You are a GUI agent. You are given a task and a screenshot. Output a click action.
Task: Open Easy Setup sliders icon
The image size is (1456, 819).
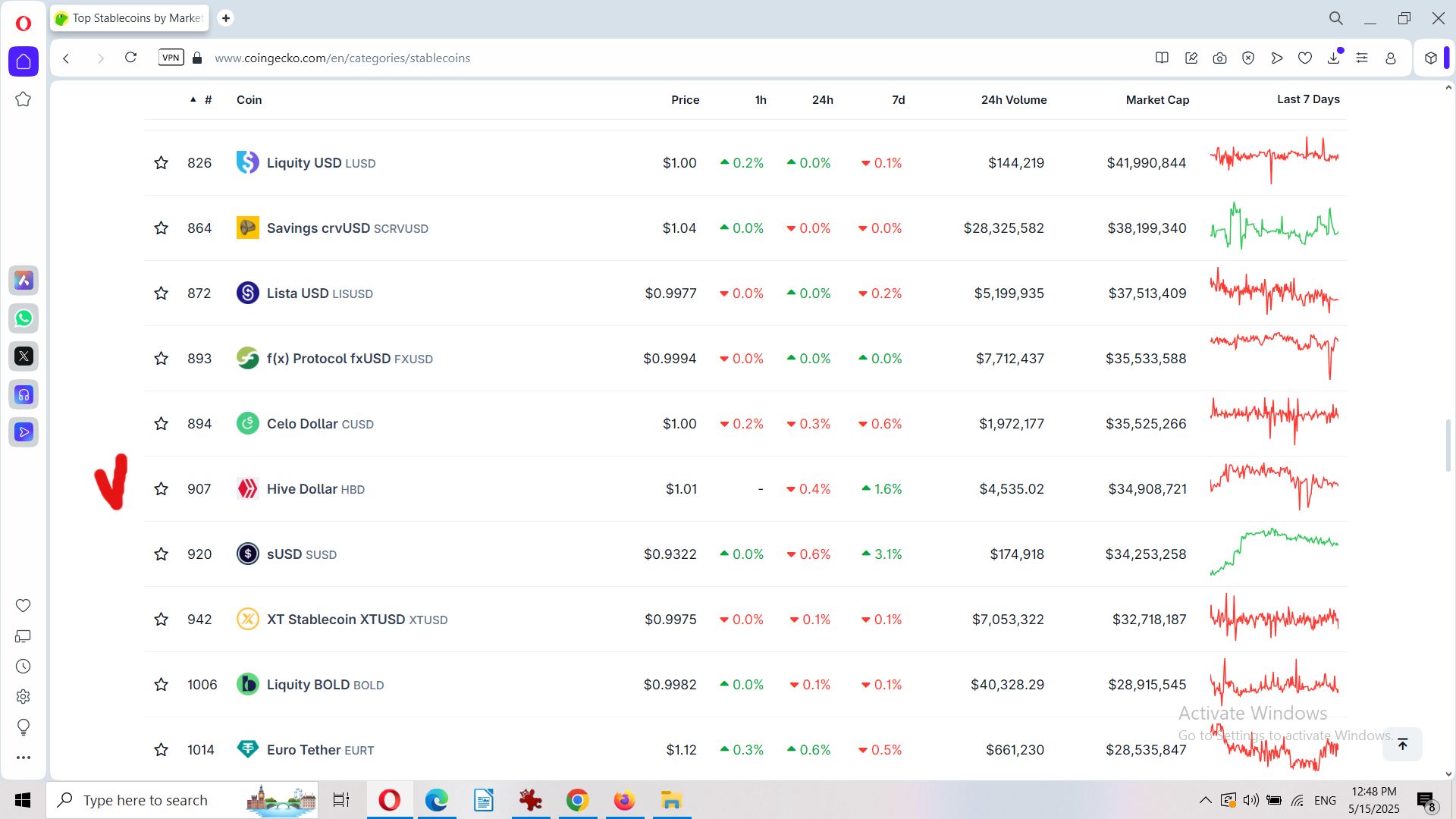click(1362, 58)
